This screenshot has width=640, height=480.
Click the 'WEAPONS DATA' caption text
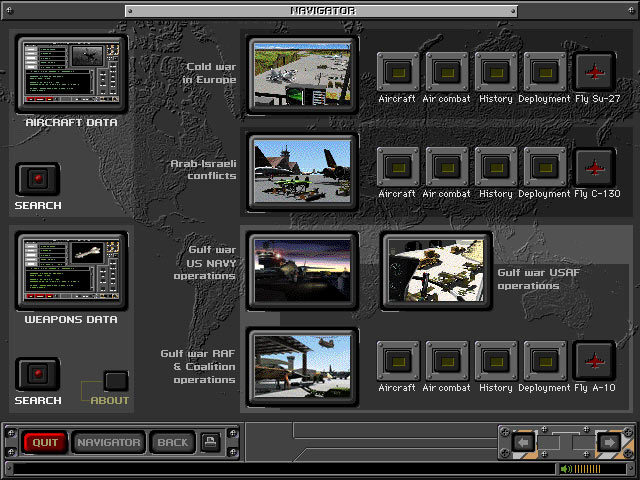tap(71, 320)
